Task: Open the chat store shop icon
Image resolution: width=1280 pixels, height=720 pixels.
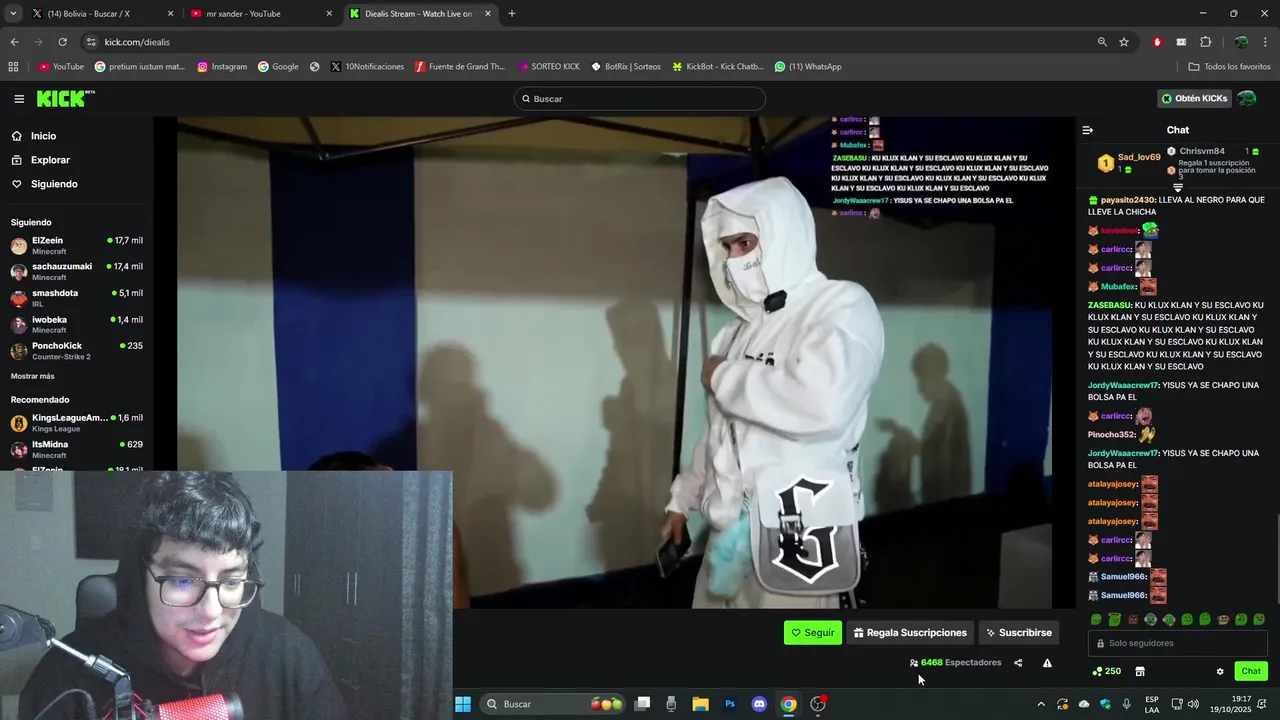Action: (x=1139, y=671)
